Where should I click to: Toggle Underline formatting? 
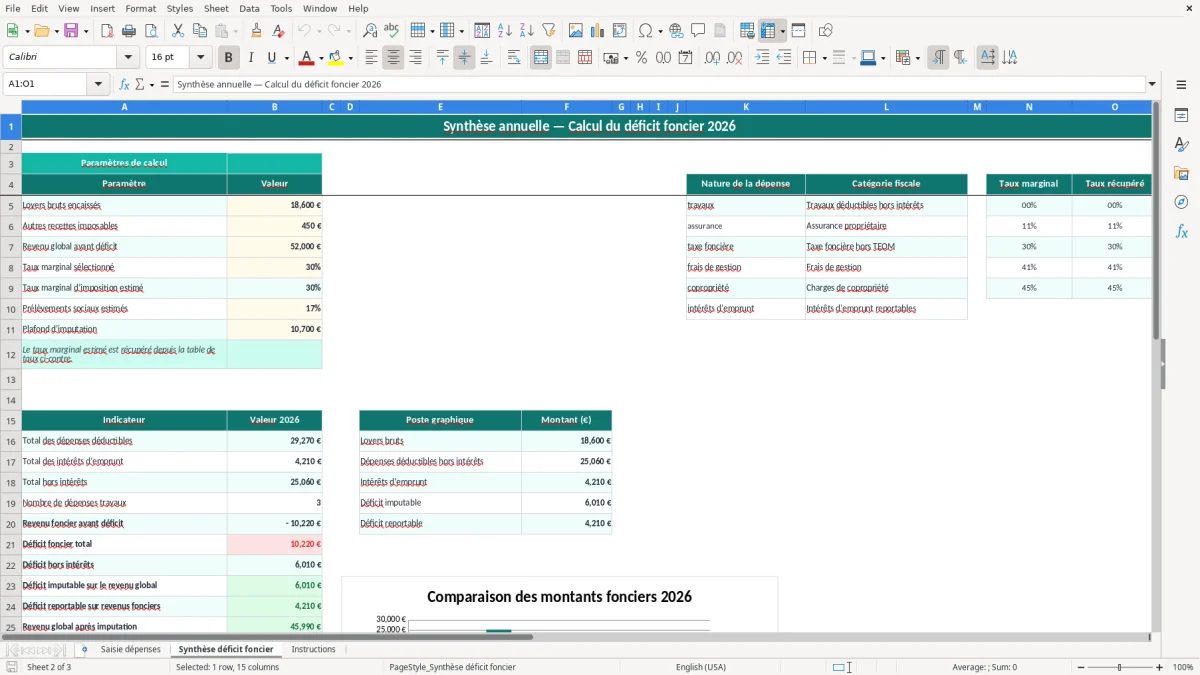[x=271, y=58]
